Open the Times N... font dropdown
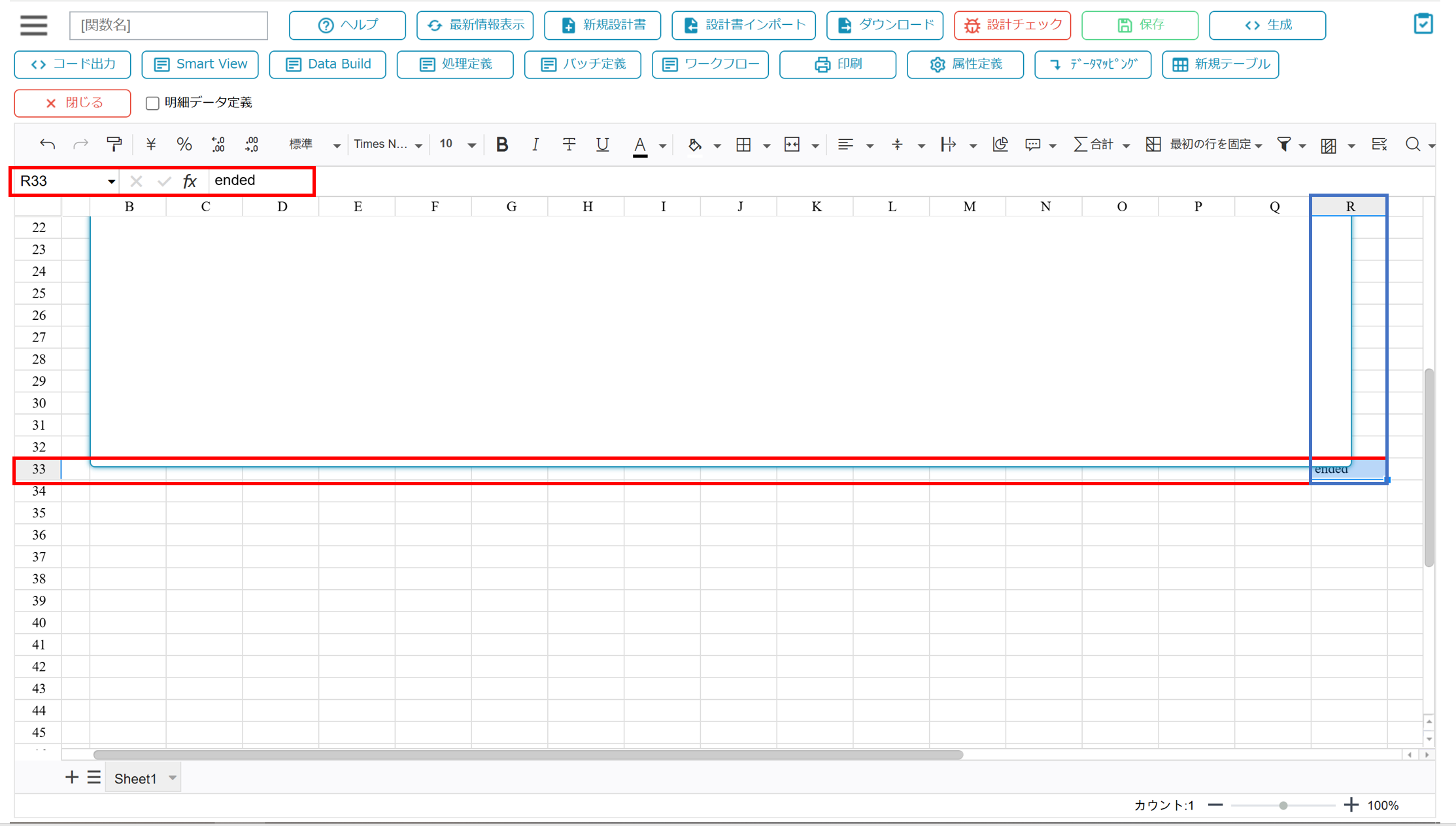The height and width of the screenshot is (826, 1456). 418,145
